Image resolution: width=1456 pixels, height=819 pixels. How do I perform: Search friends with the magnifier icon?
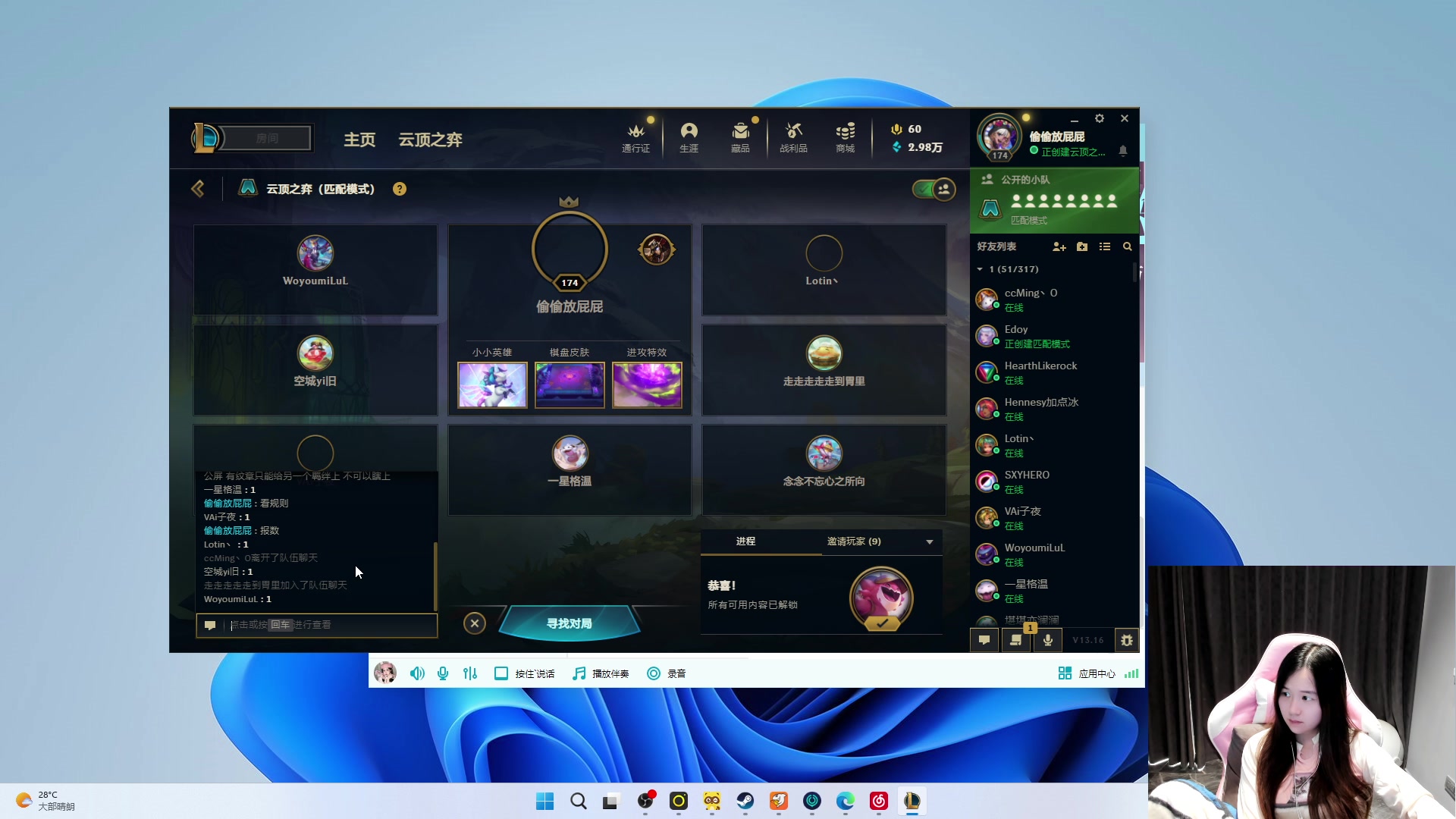click(1128, 246)
